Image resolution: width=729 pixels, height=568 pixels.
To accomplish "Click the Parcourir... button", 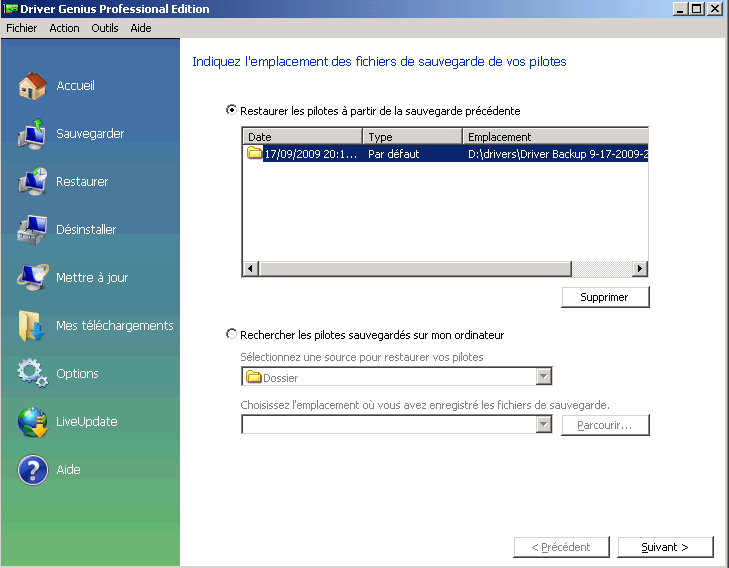I will coord(605,425).
